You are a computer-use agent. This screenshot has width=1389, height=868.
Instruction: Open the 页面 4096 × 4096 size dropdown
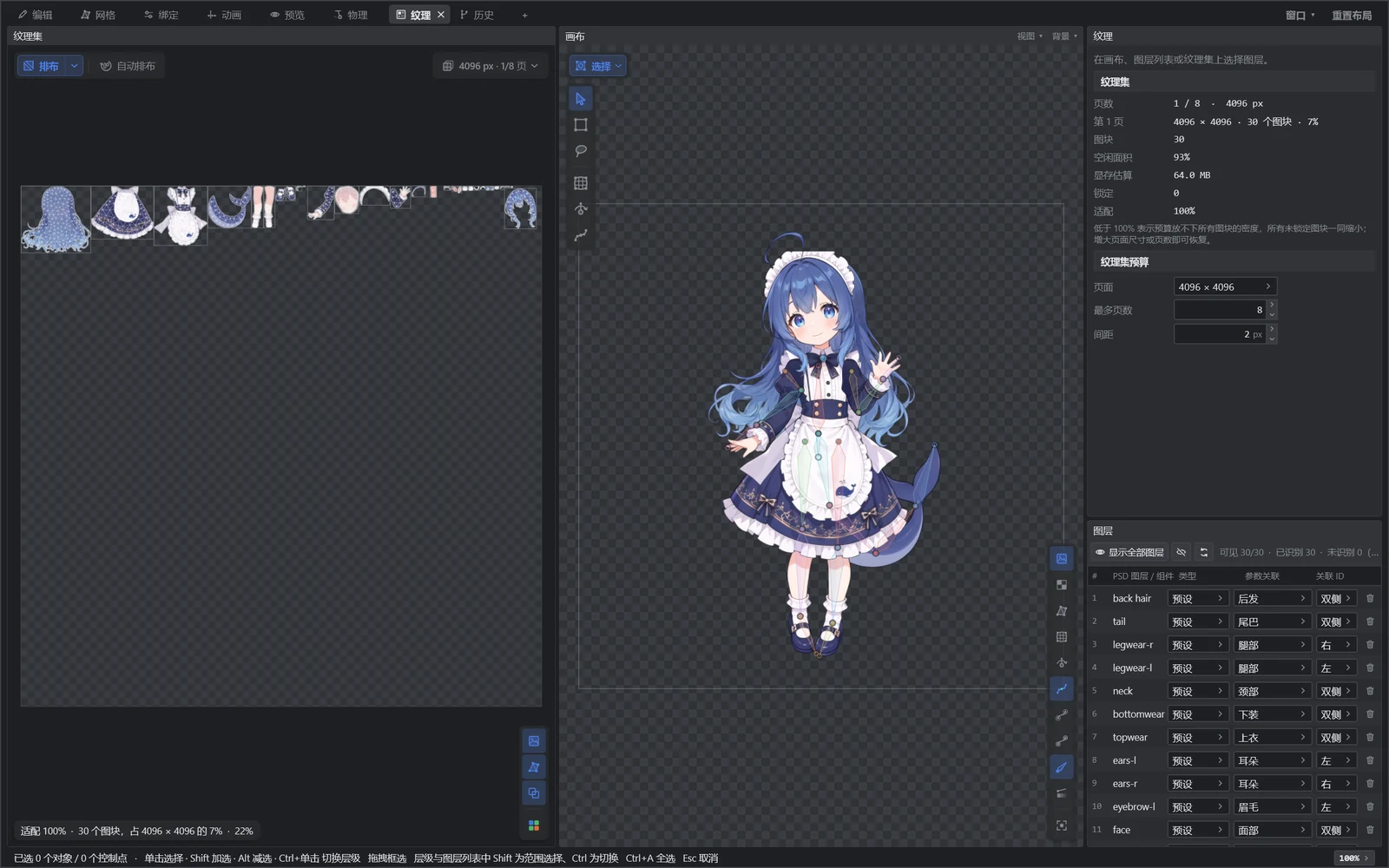pos(1225,286)
